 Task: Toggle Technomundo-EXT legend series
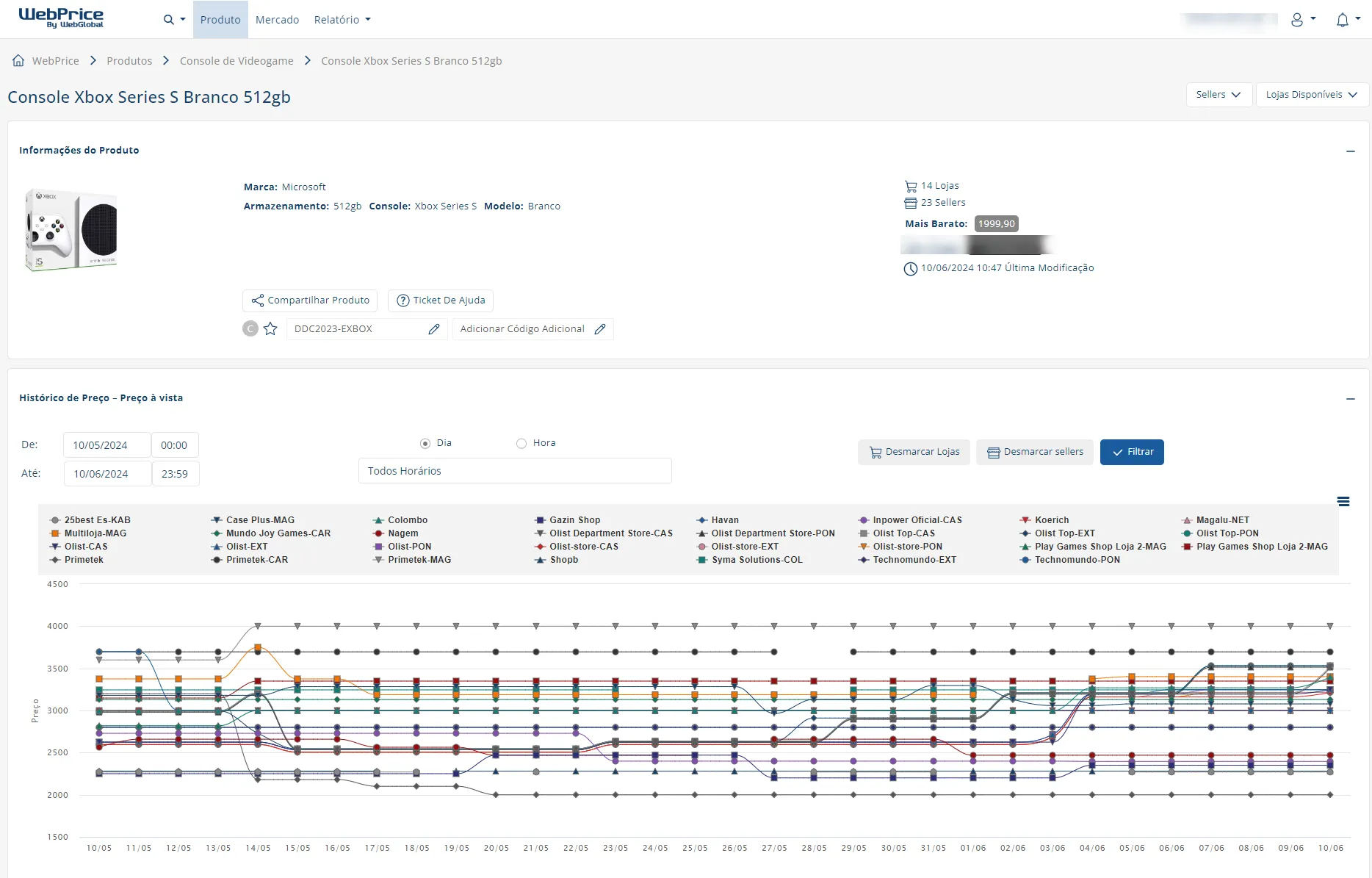pos(908,560)
